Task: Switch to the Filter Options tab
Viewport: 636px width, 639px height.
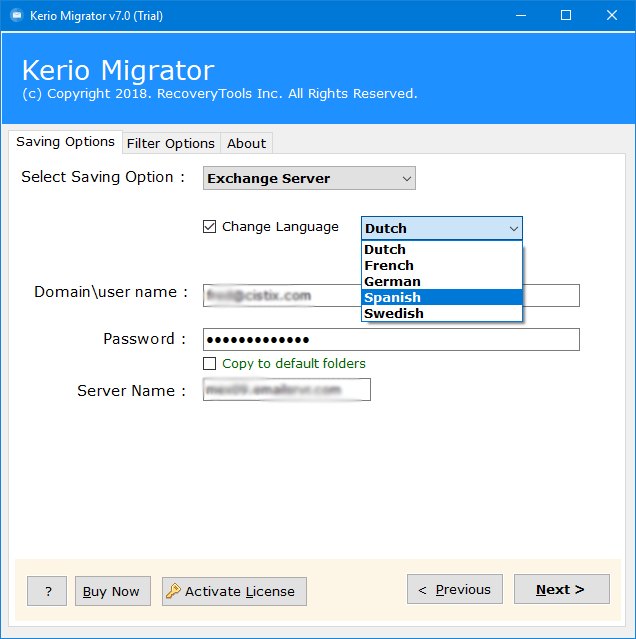Action: 171,143
